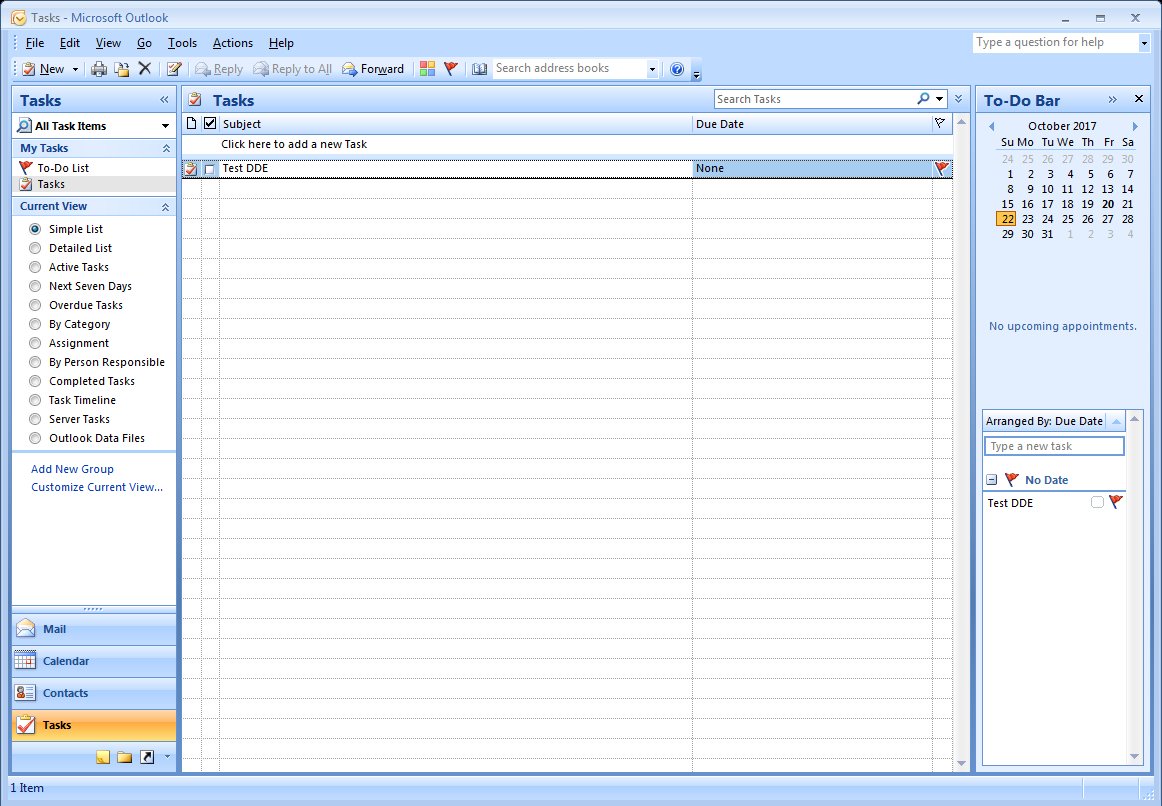Select the Simple List view
Screen dimensions: 1162x806
point(35,229)
